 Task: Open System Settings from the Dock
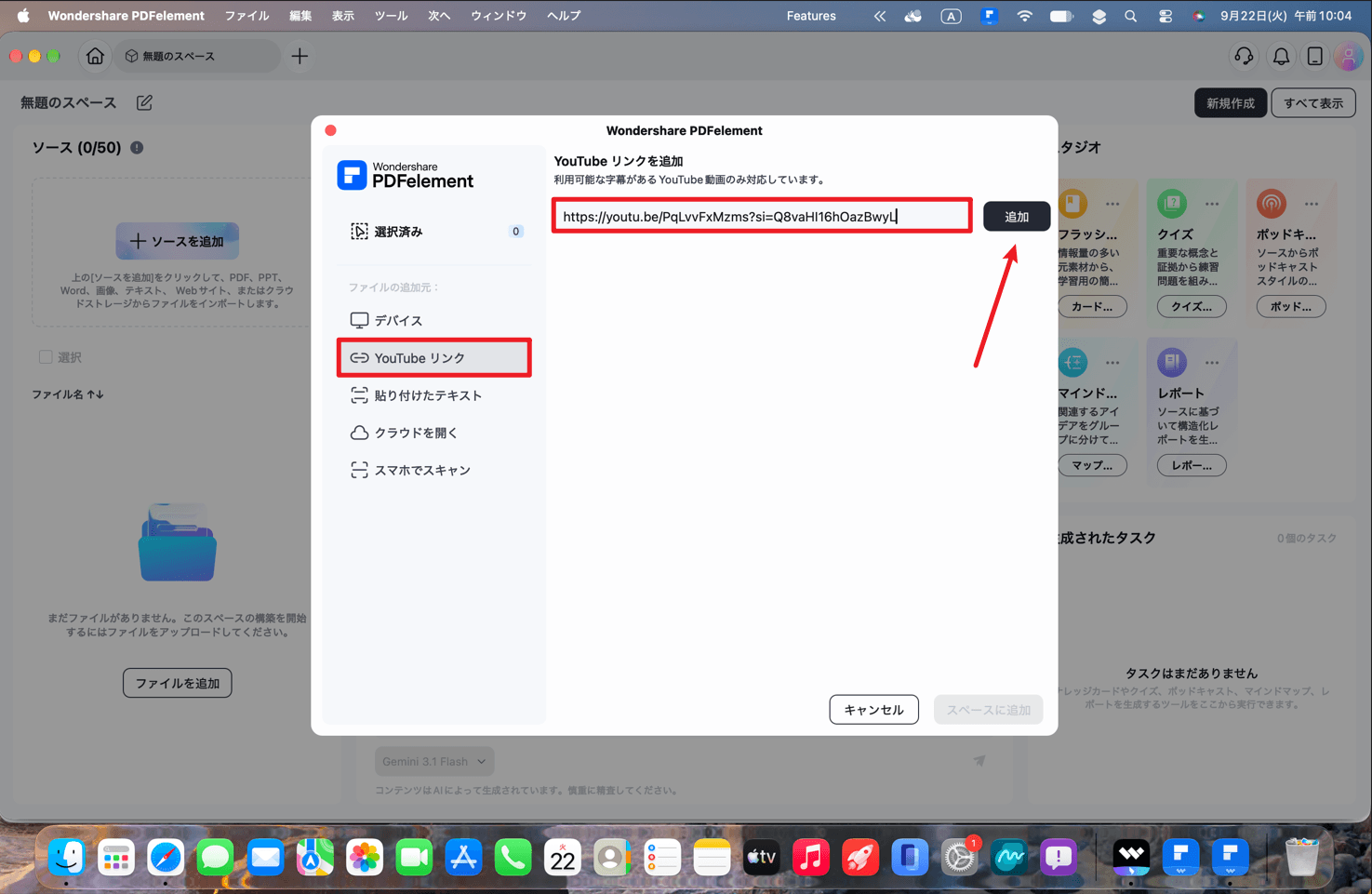(959, 857)
